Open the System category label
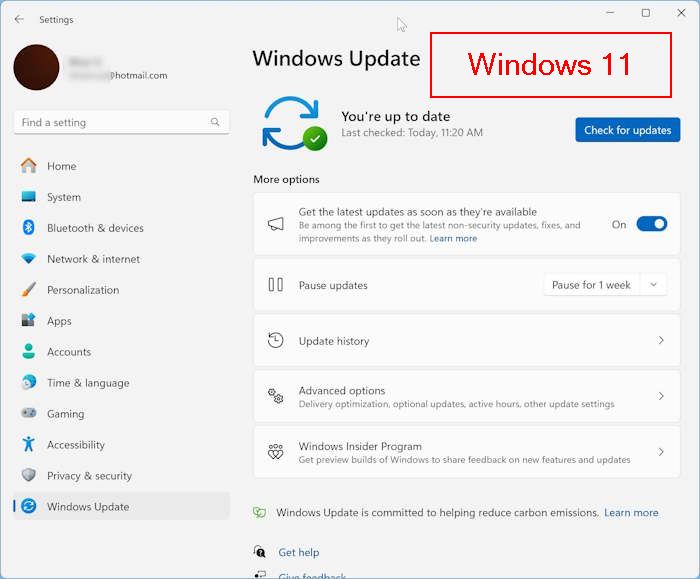700x579 pixels. [64, 197]
